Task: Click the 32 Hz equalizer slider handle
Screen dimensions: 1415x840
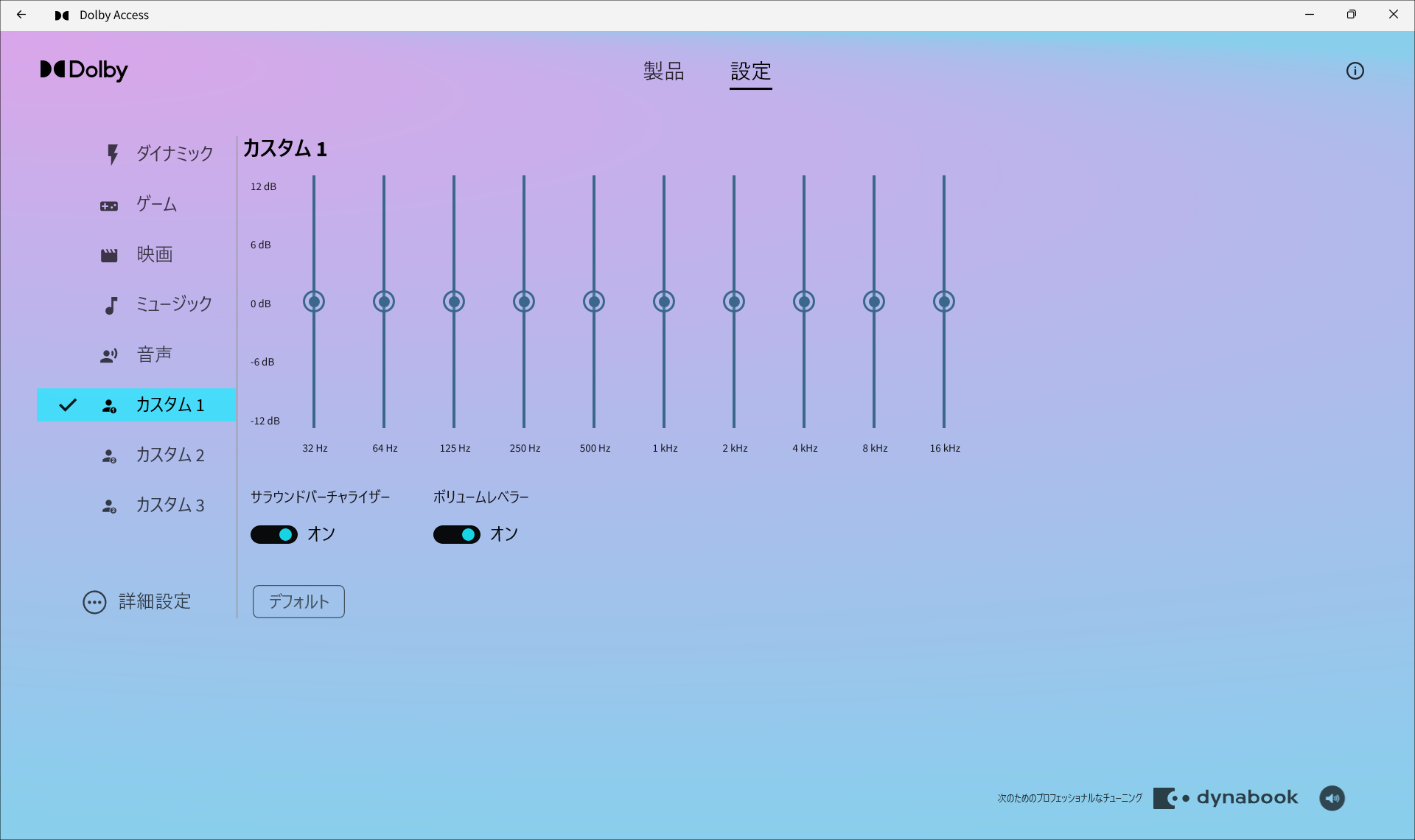Action: click(314, 301)
